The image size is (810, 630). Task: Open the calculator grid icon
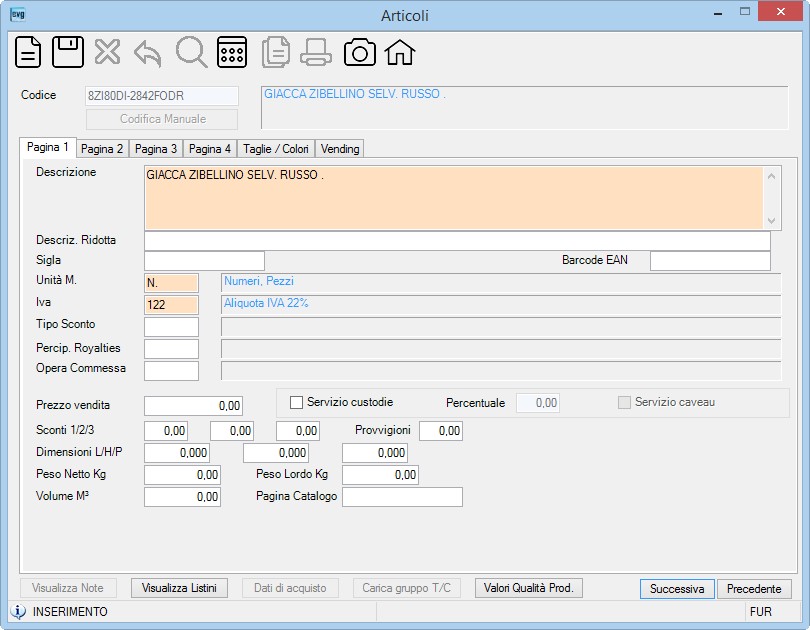point(232,52)
